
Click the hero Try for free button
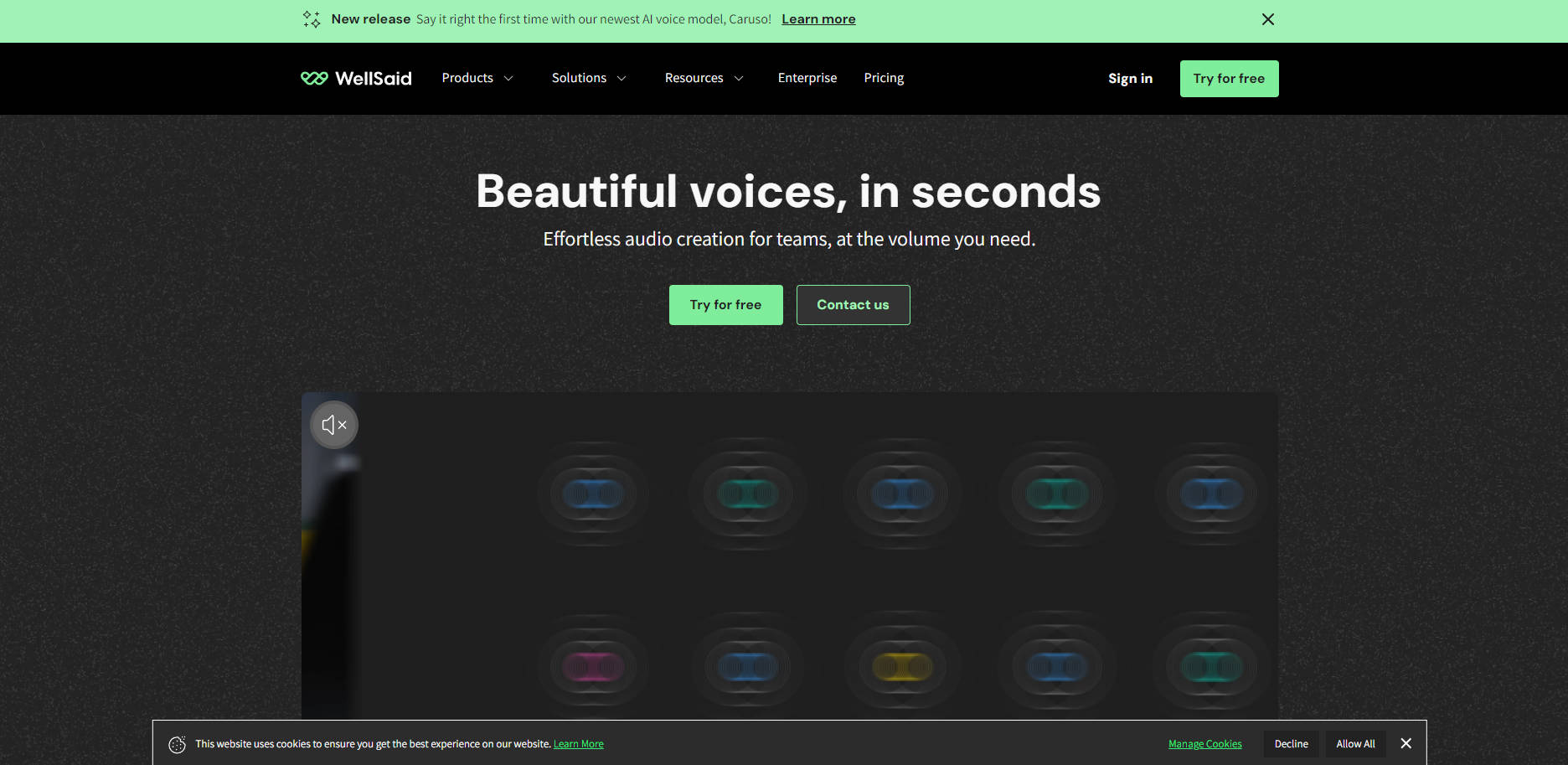pyautogui.click(x=725, y=305)
